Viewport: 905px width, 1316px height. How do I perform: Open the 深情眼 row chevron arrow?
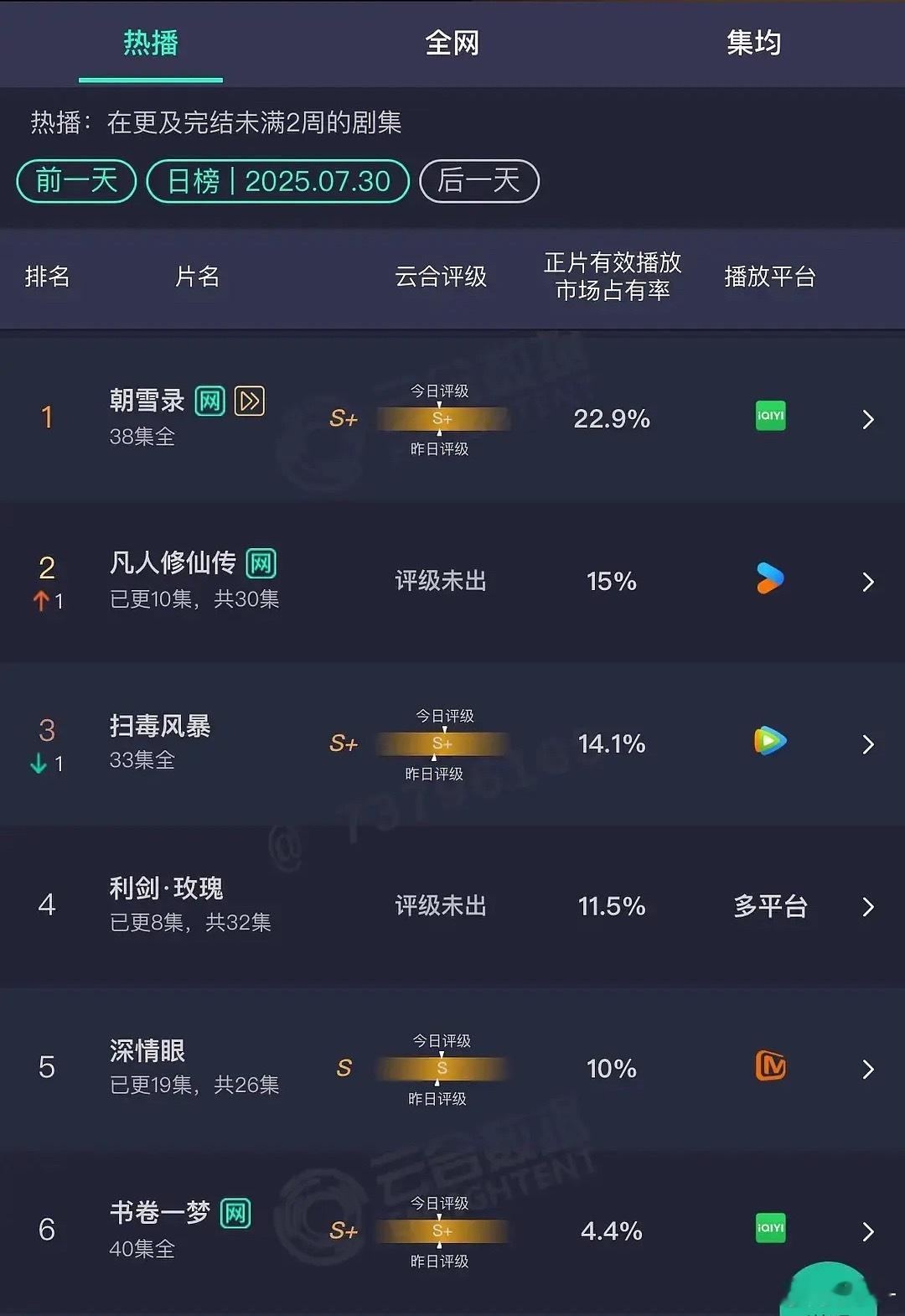pos(868,1070)
